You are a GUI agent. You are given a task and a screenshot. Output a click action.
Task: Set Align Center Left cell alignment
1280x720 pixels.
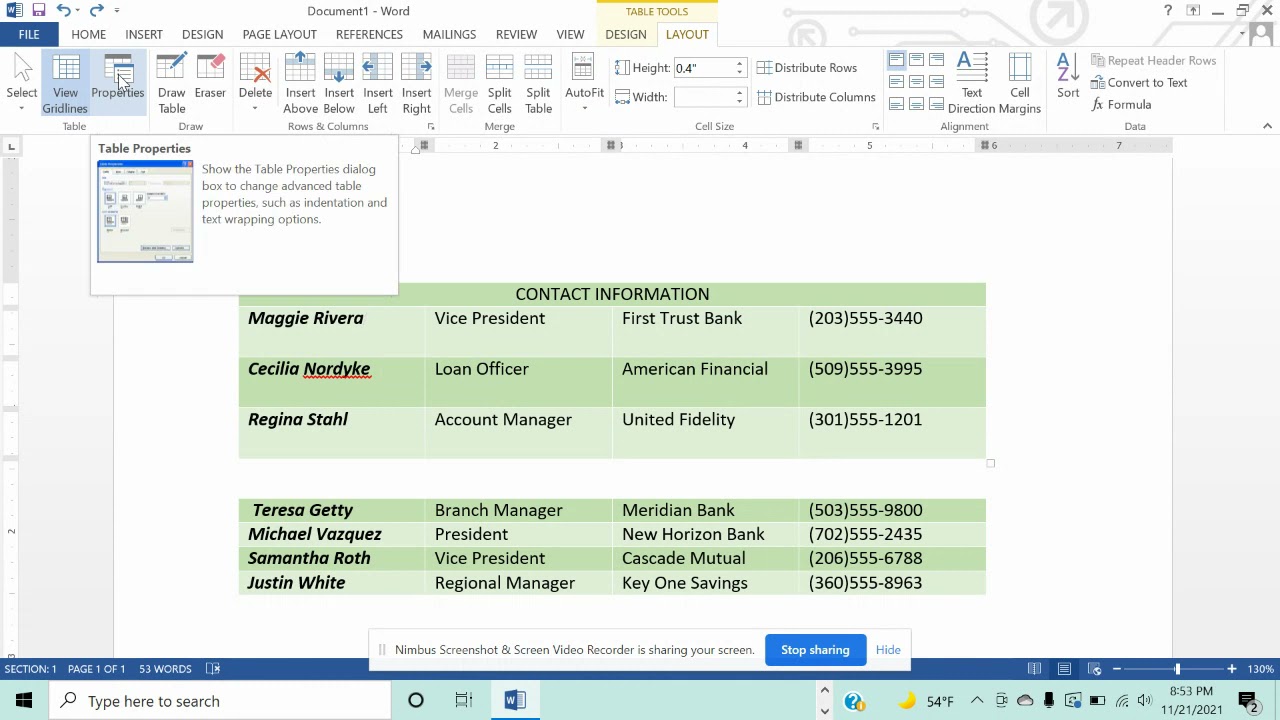[x=896, y=82]
